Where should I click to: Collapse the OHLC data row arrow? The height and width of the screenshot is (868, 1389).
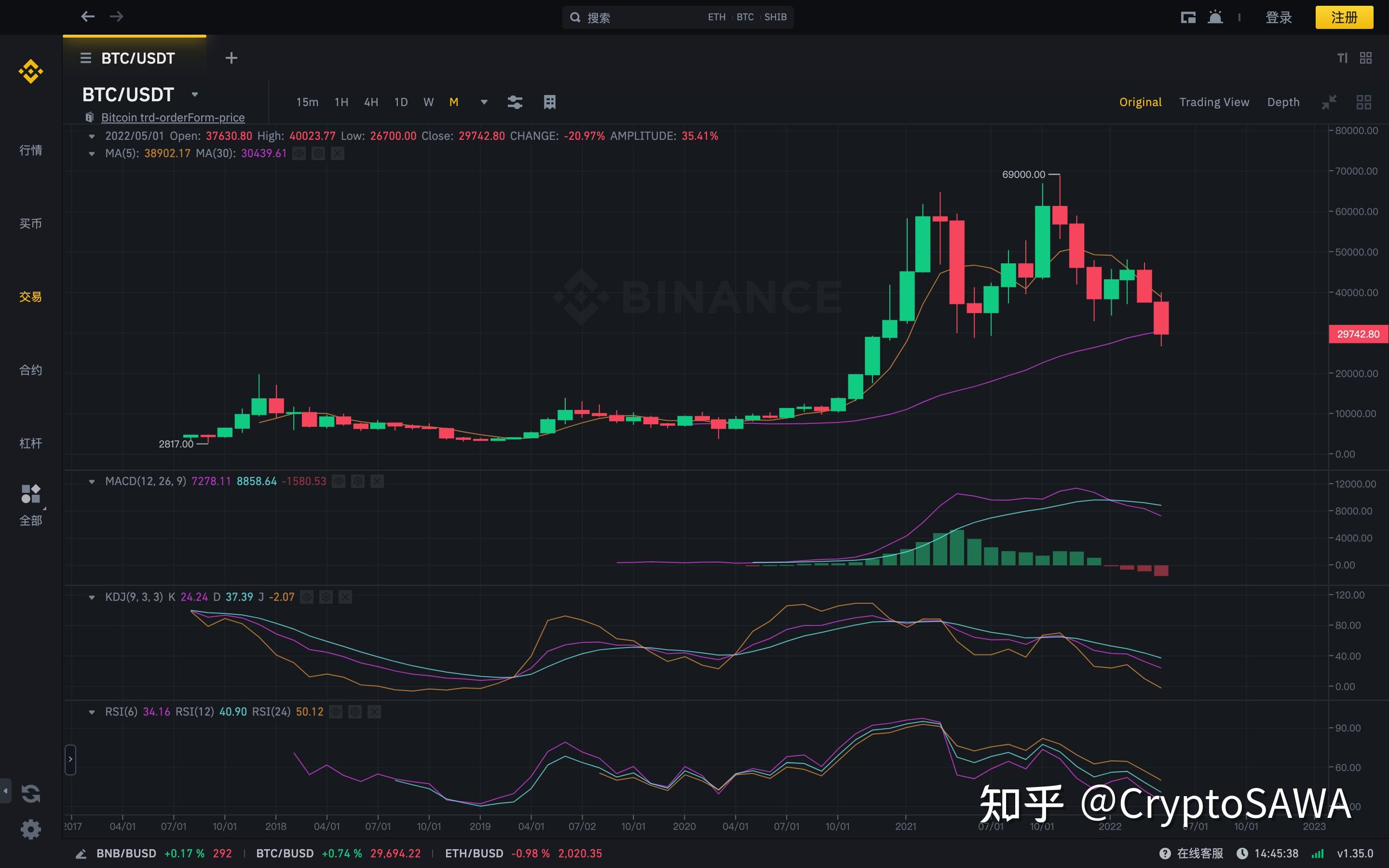click(x=91, y=136)
